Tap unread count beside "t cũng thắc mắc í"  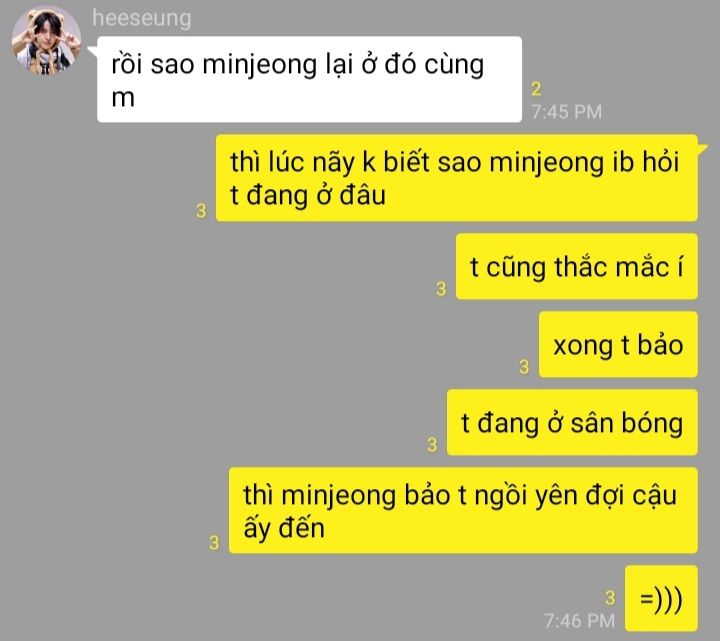tap(441, 289)
